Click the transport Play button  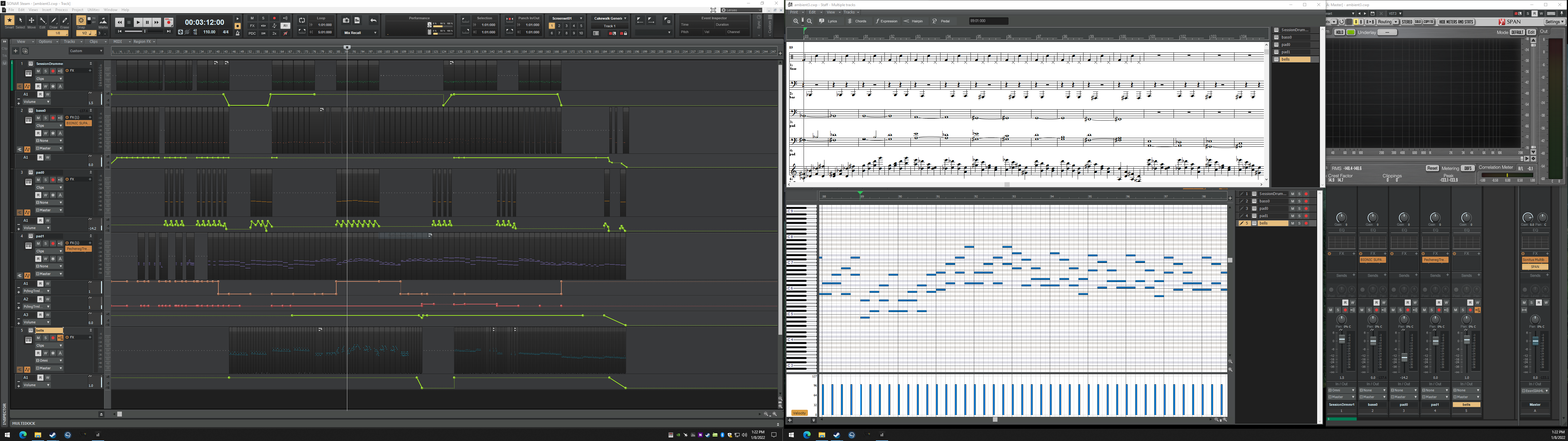point(138,23)
